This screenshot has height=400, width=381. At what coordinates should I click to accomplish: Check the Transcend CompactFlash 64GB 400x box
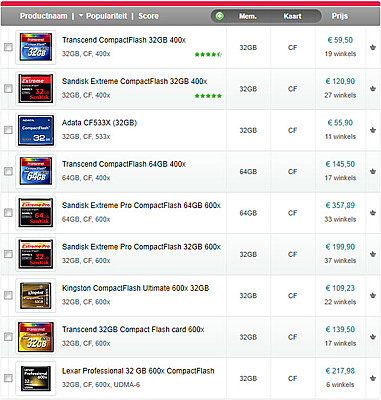point(8,171)
